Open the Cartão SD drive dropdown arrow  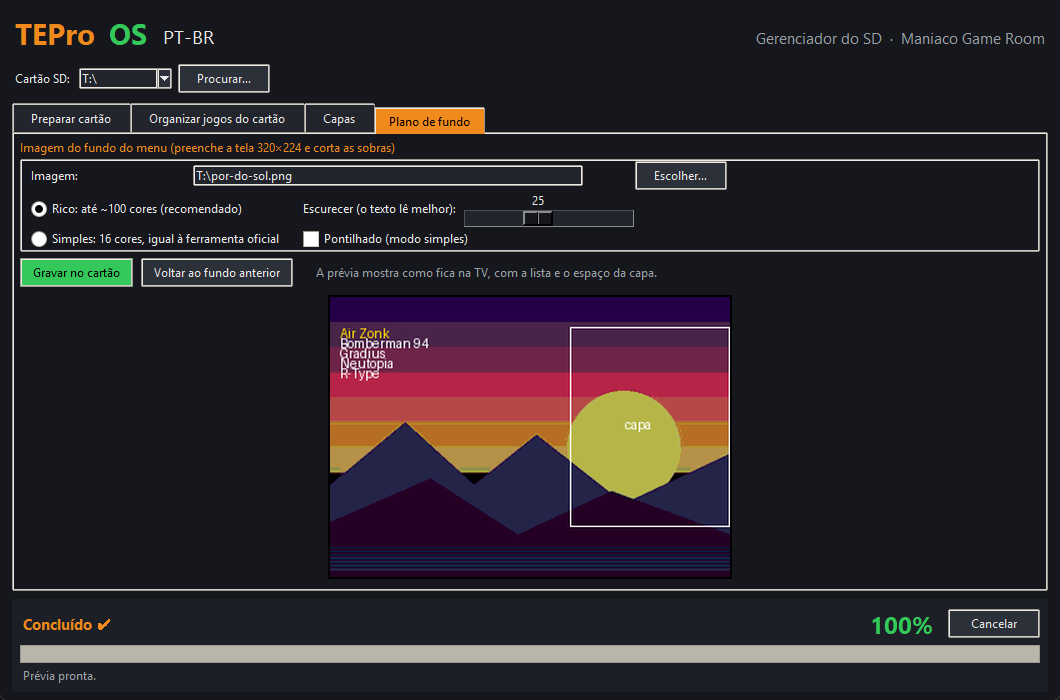point(164,78)
